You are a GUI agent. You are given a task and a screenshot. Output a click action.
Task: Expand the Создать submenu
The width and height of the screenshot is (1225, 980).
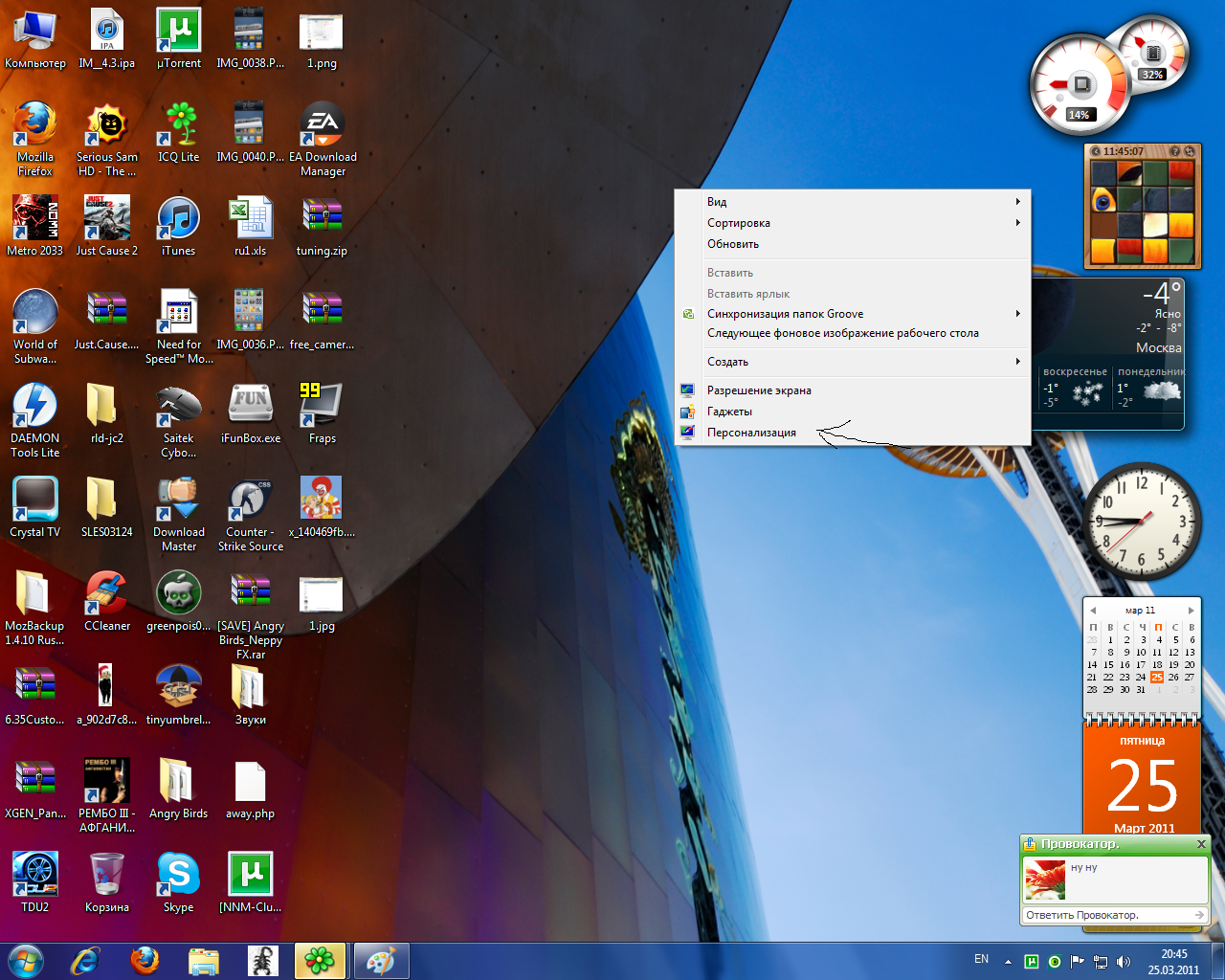click(853, 362)
